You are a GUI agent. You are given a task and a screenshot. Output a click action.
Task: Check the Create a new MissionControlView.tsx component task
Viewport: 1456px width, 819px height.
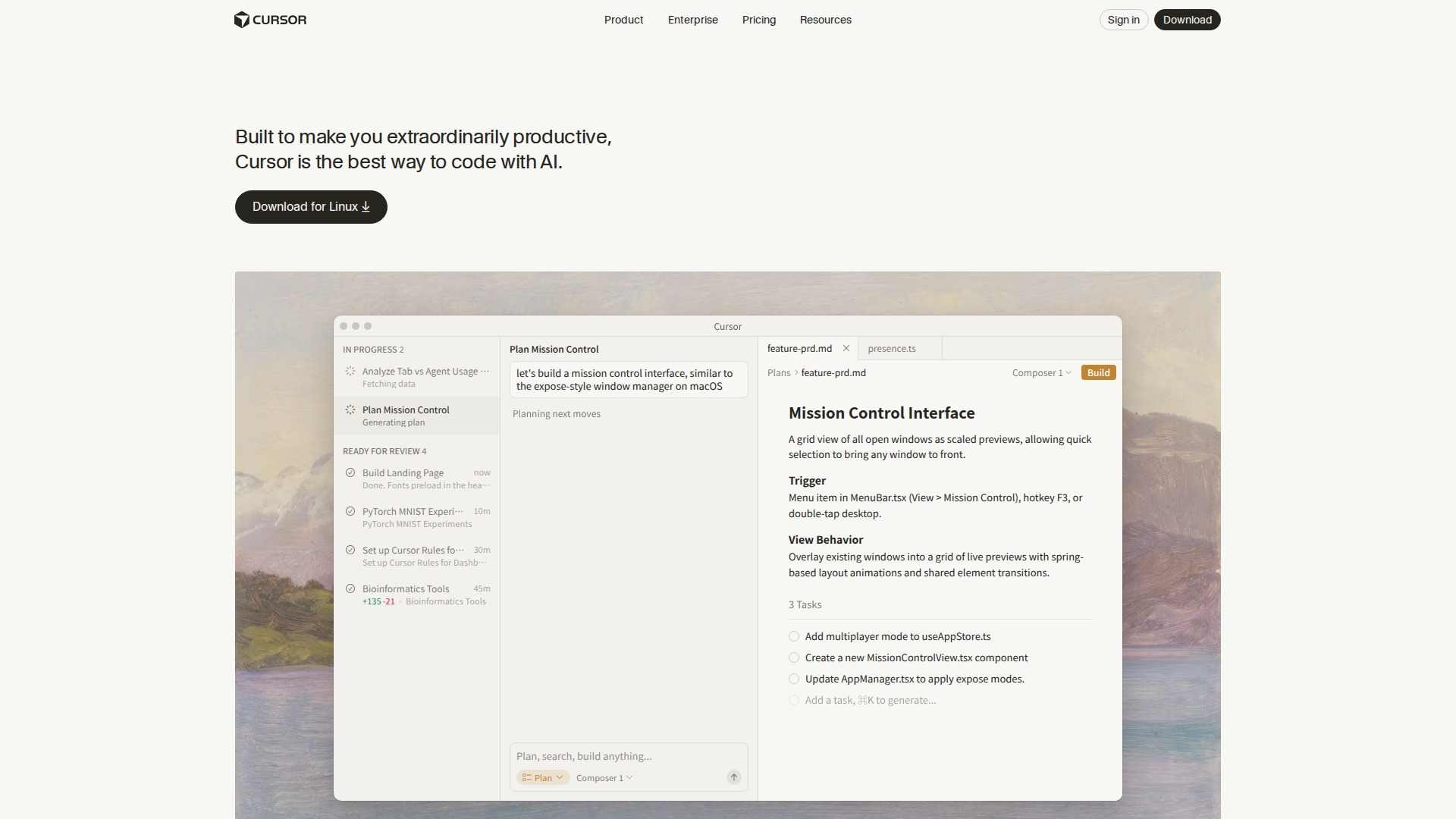click(x=793, y=657)
